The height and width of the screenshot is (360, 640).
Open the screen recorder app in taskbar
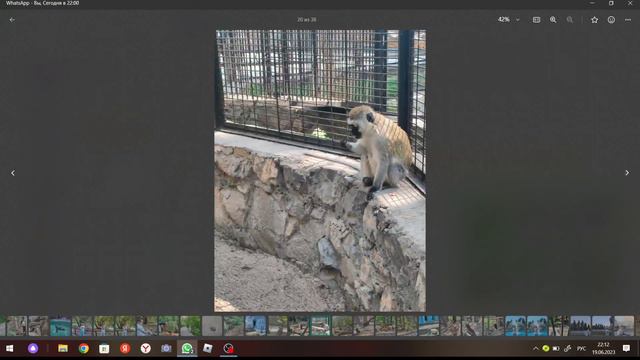tap(228, 349)
